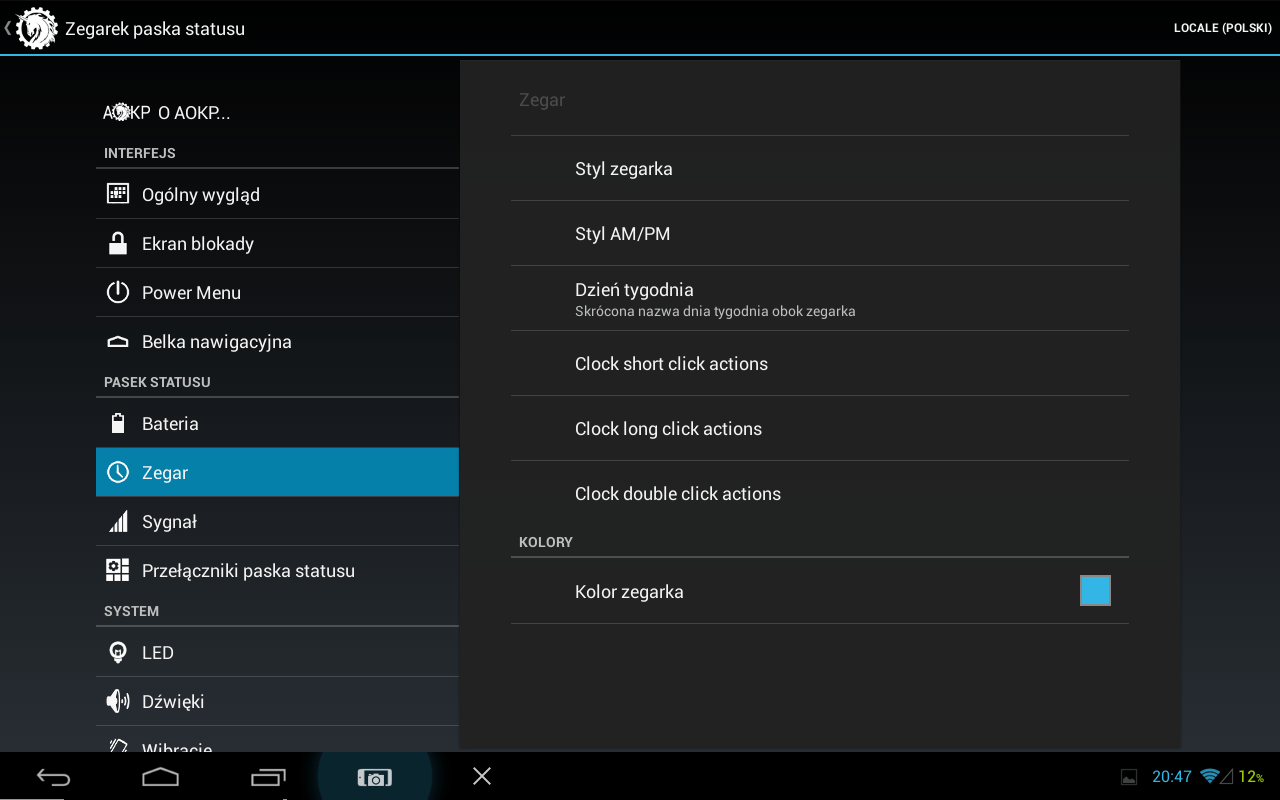Tap the Wi-Fi status icon
This screenshot has width=1280, height=800.
pyautogui.click(x=1210, y=776)
